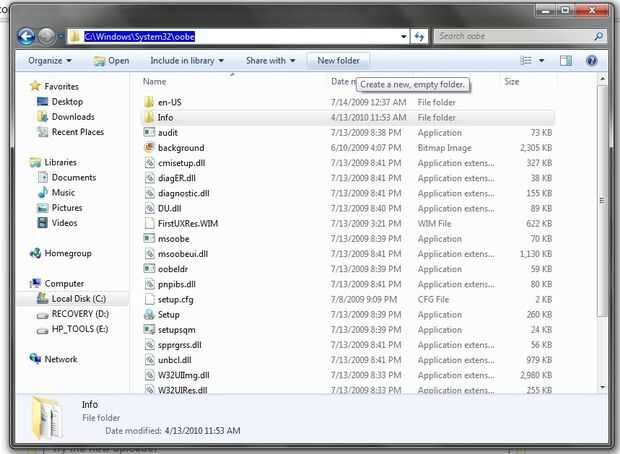This screenshot has height=454, width=620.
Task: Click the spprgrss.dll file icon
Action: click(x=149, y=344)
